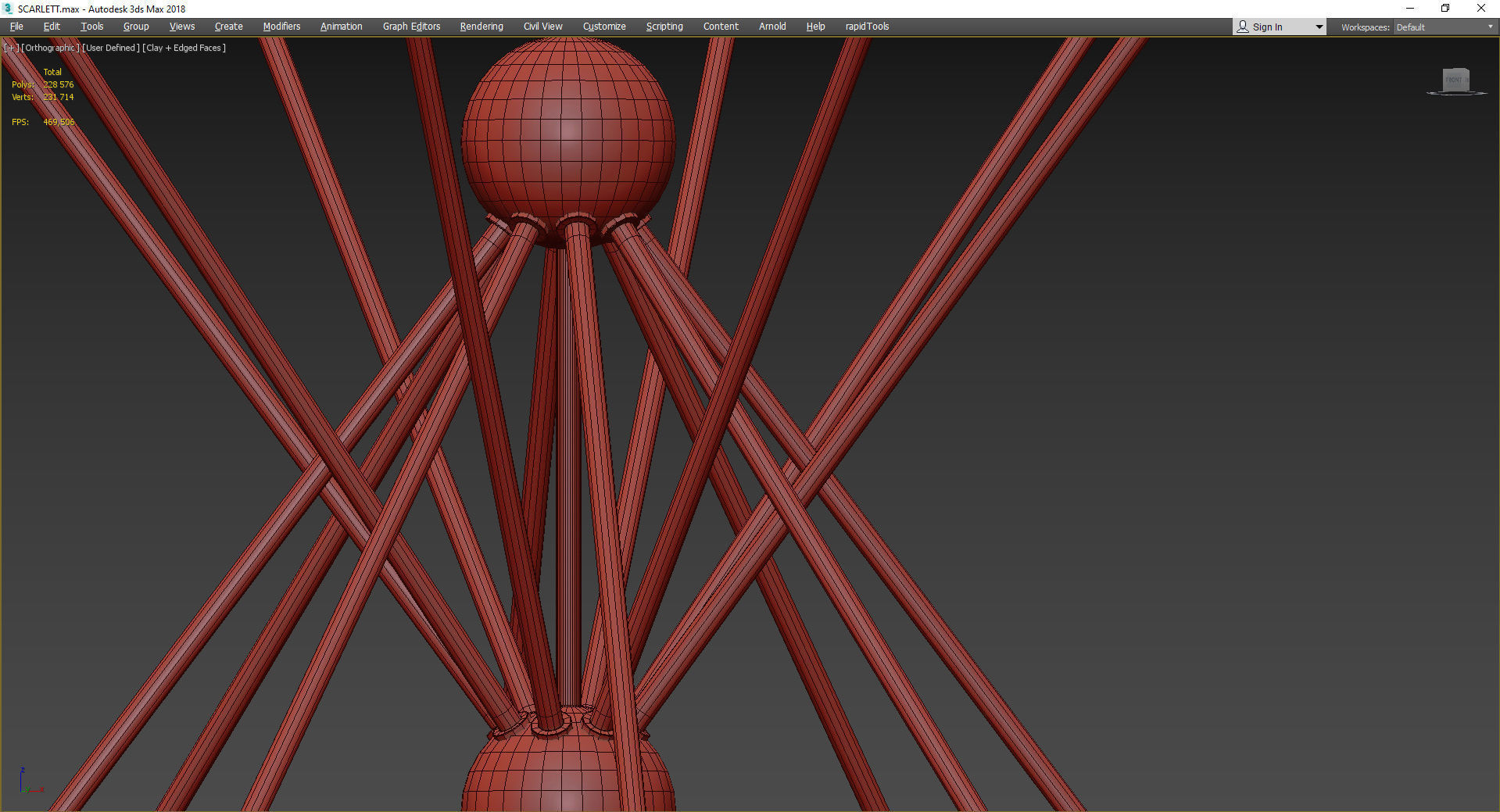Close the 3ds Max window
1500x812 pixels.
click(x=1480, y=9)
